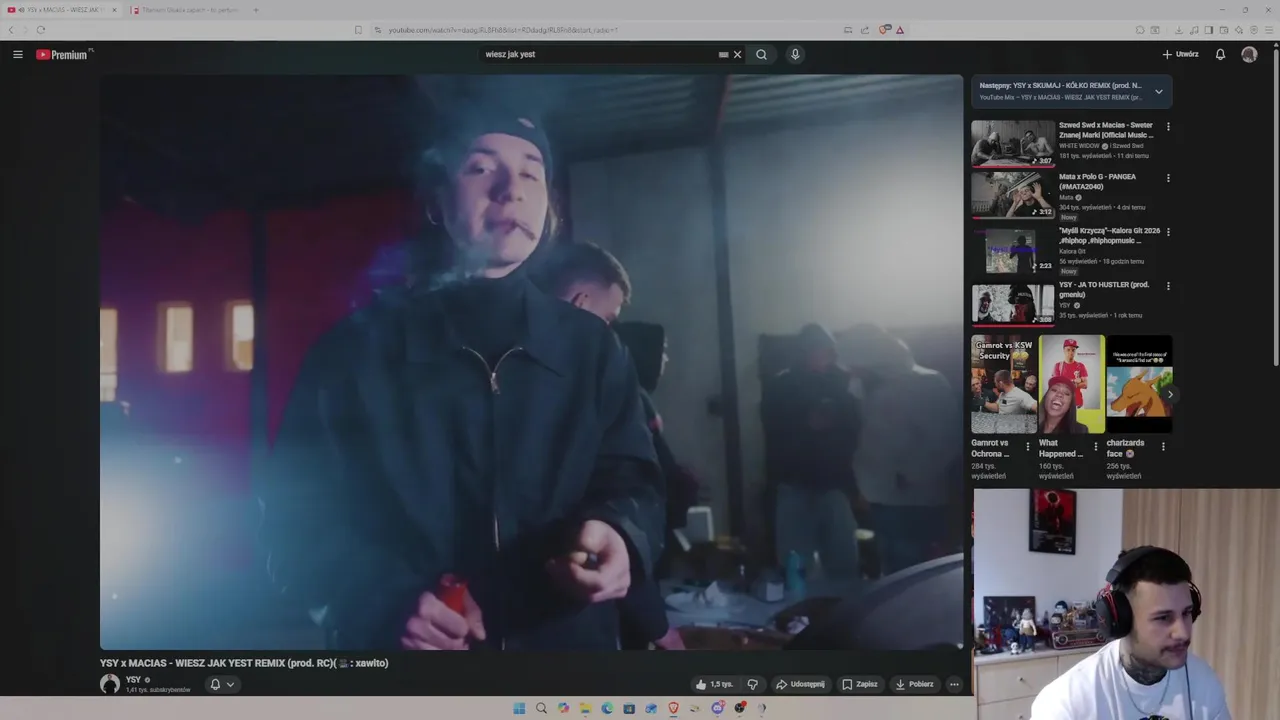The height and width of the screenshot is (720, 1280).
Task: Open options for Mata x Polo G PANGEA
Action: tap(1168, 179)
